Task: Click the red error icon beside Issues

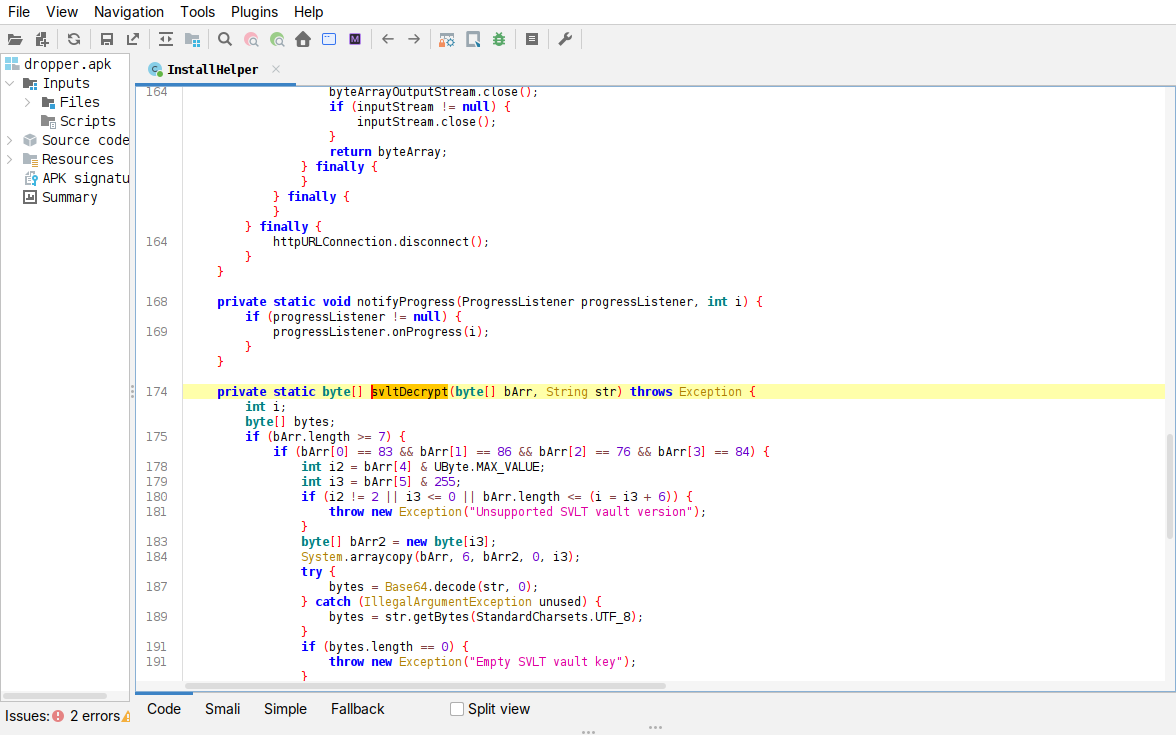Action: click(58, 716)
